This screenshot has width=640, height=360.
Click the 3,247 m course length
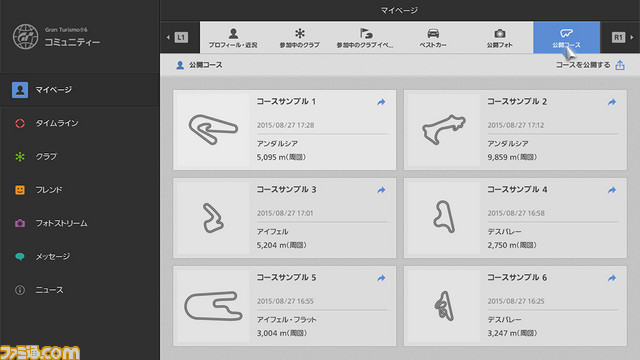click(x=512, y=333)
